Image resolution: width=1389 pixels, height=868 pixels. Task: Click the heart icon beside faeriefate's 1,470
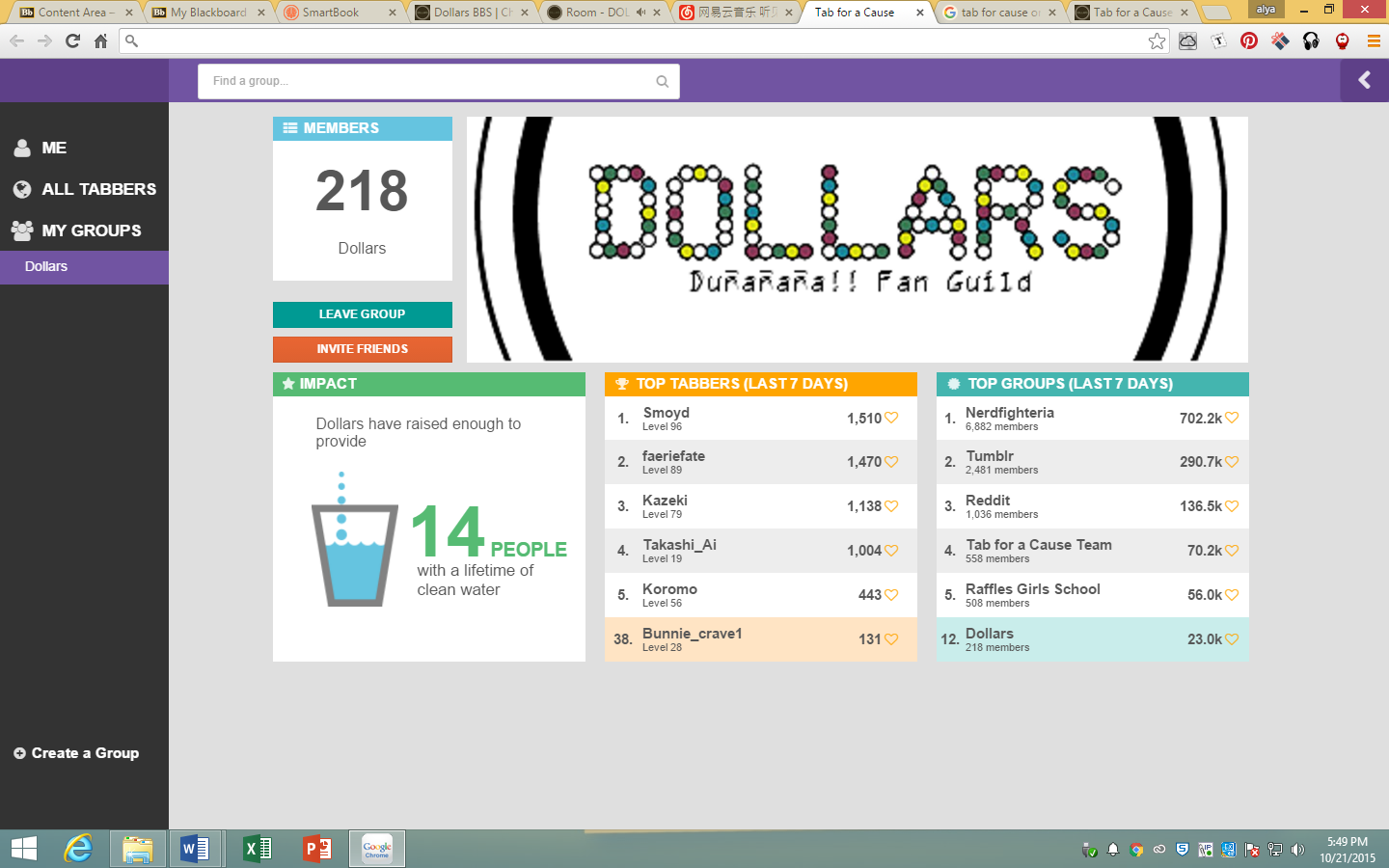tap(891, 462)
